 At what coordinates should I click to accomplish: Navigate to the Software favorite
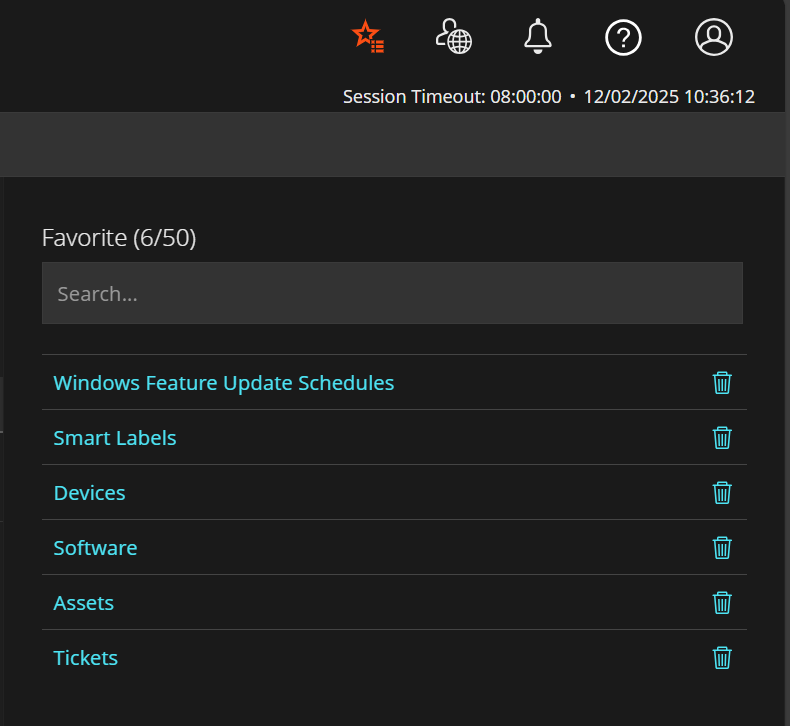click(95, 548)
